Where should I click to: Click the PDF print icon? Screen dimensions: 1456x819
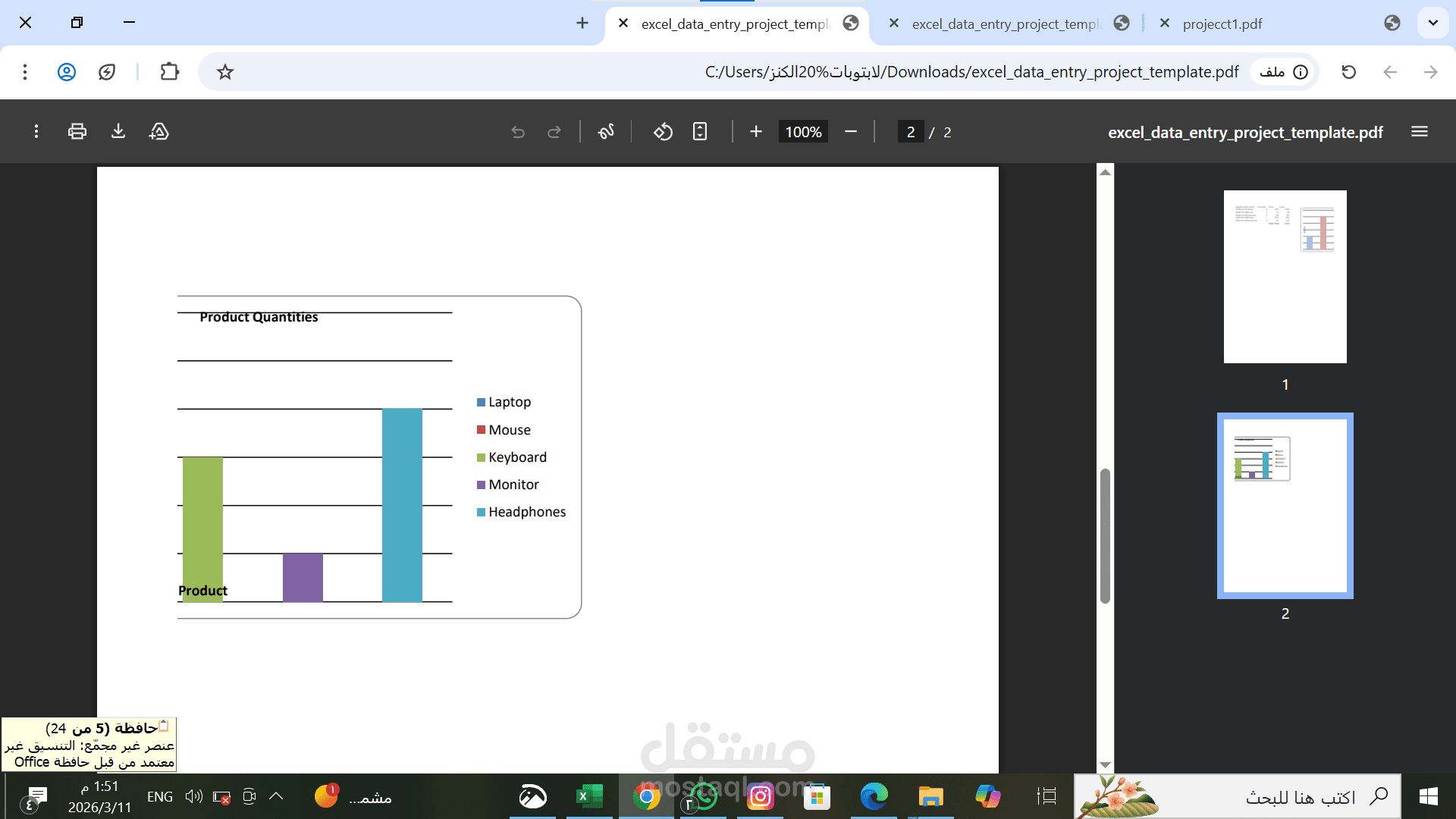pyautogui.click(x=77, y=131)
